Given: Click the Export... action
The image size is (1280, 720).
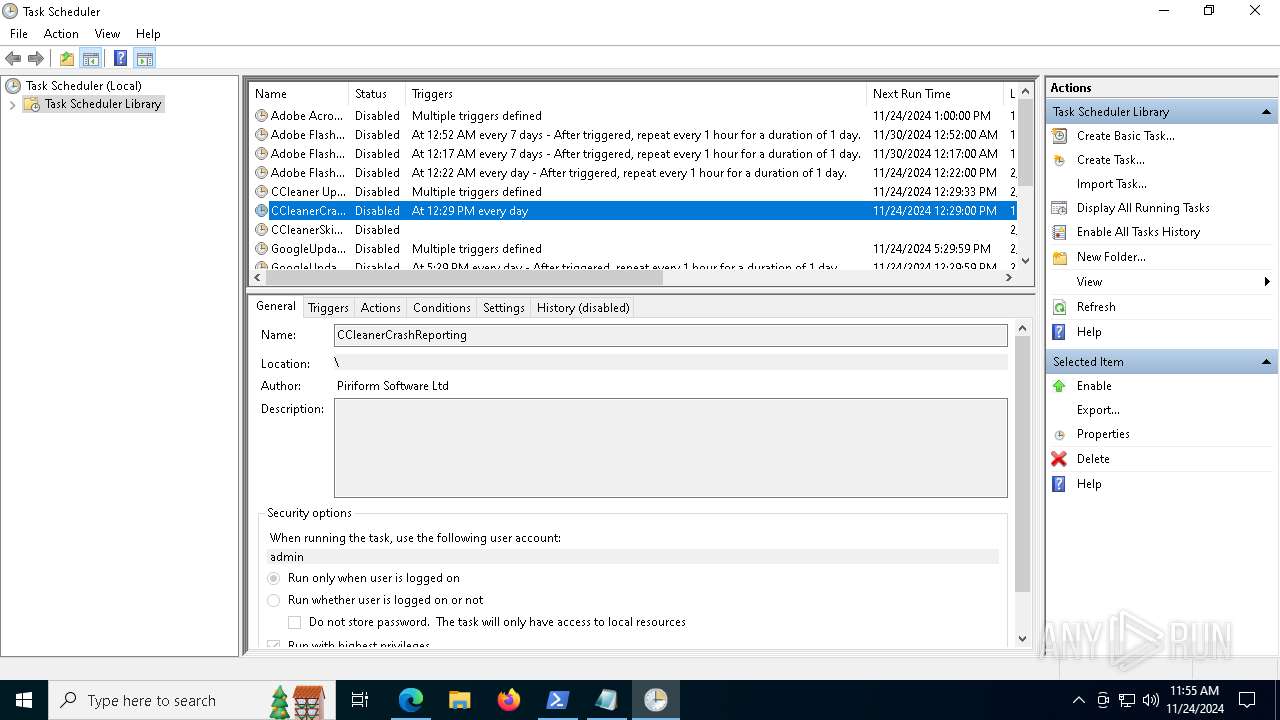Looking at the screenshot, I should pyautogui.click(x=1098, y=410).
